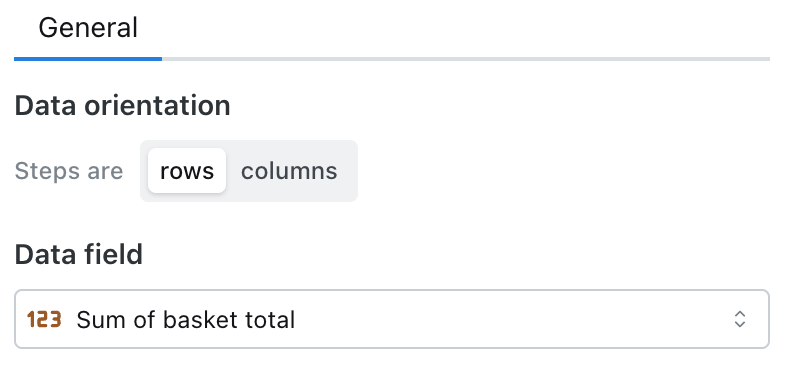Click the gray tab bar divider line
This screenshot has height=372, width=792.
click(x=466, y=59)
